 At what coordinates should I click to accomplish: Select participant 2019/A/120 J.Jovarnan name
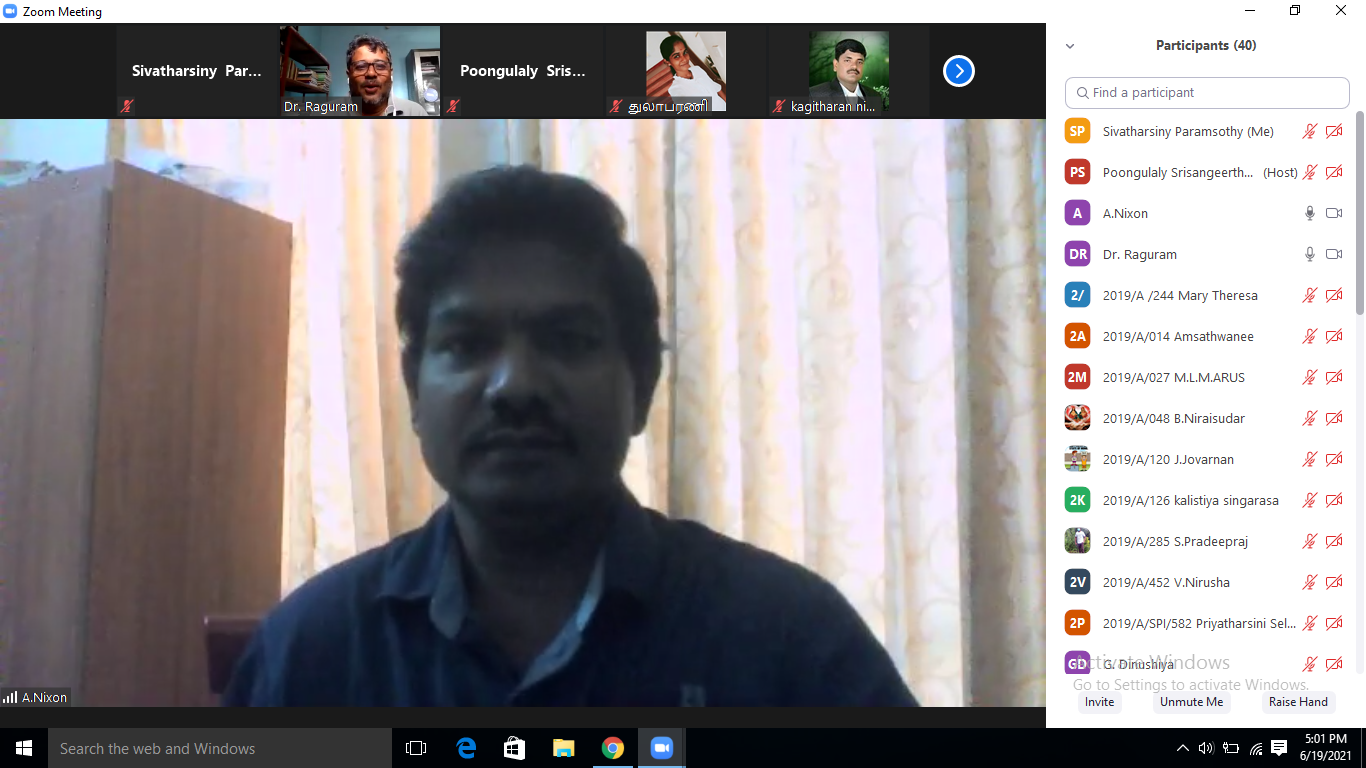pyautogui.click(x=1168, y=459)
